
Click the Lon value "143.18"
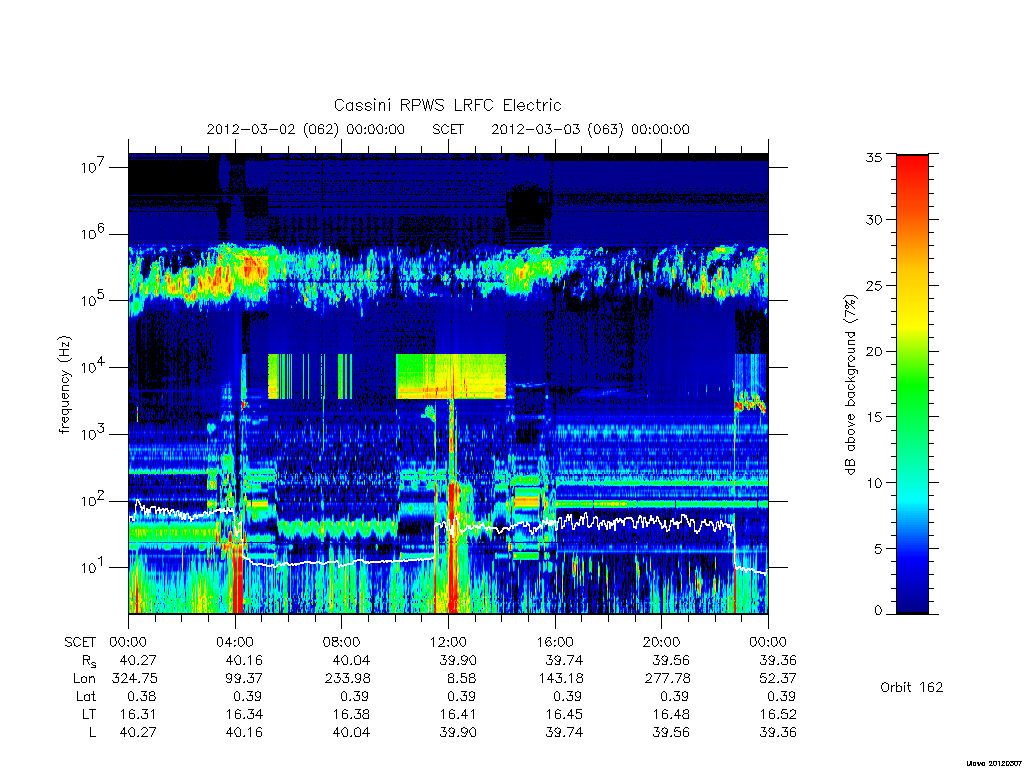[x=560, y=678]
